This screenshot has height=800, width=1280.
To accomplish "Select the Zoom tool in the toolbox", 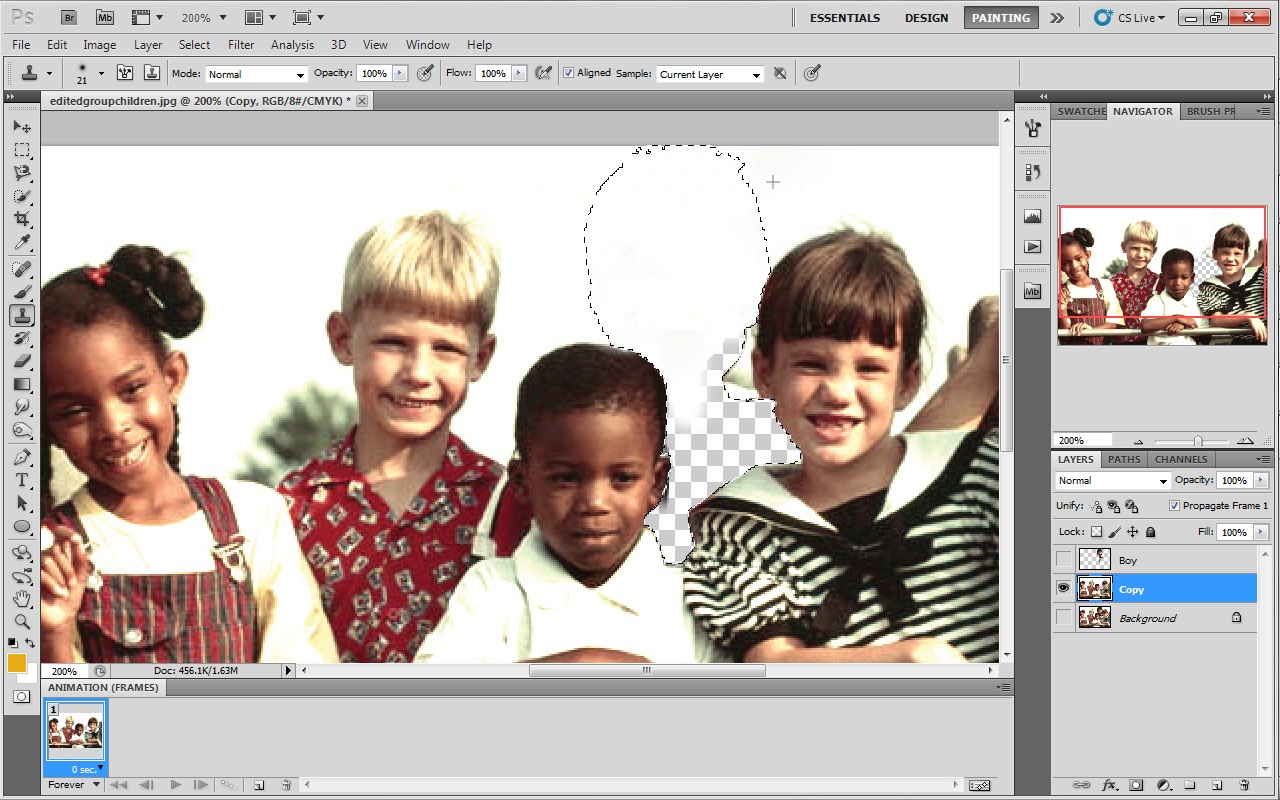I will click(22, 622).
